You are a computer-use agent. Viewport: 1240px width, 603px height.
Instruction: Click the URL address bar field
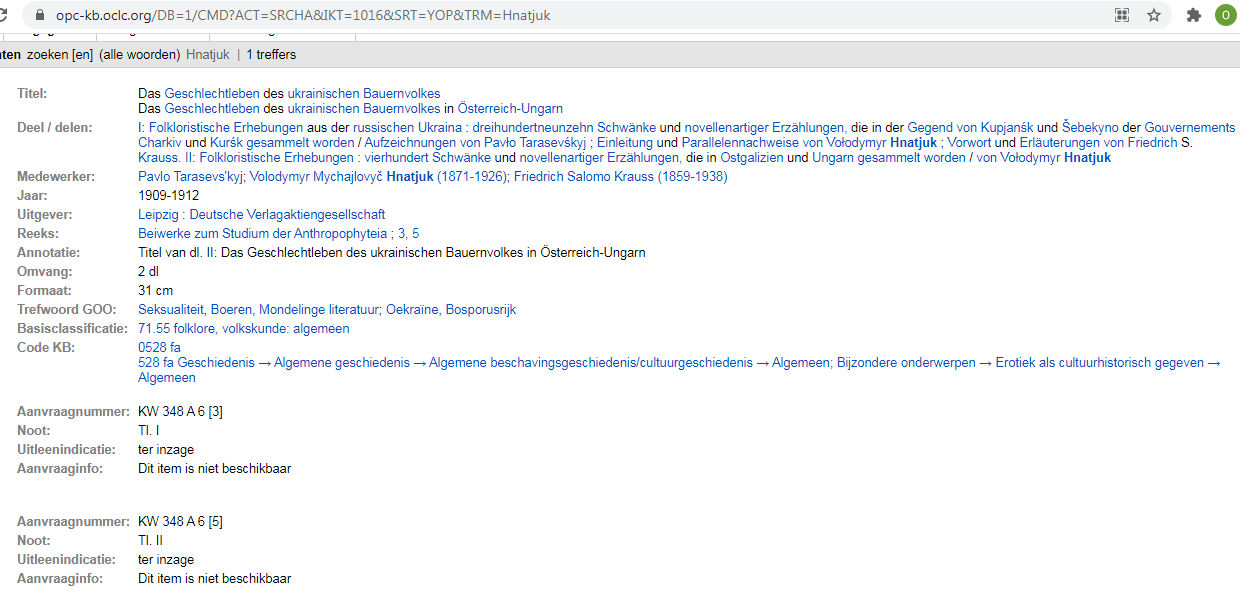pos(500,16)
